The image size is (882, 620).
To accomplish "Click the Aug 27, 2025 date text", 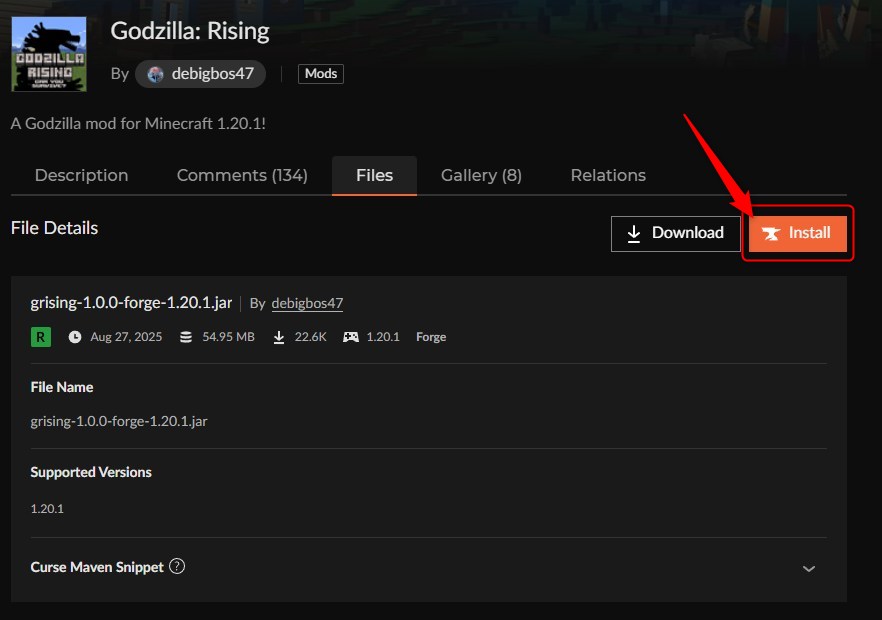I will pyautogui.click(x=126, y=337).
